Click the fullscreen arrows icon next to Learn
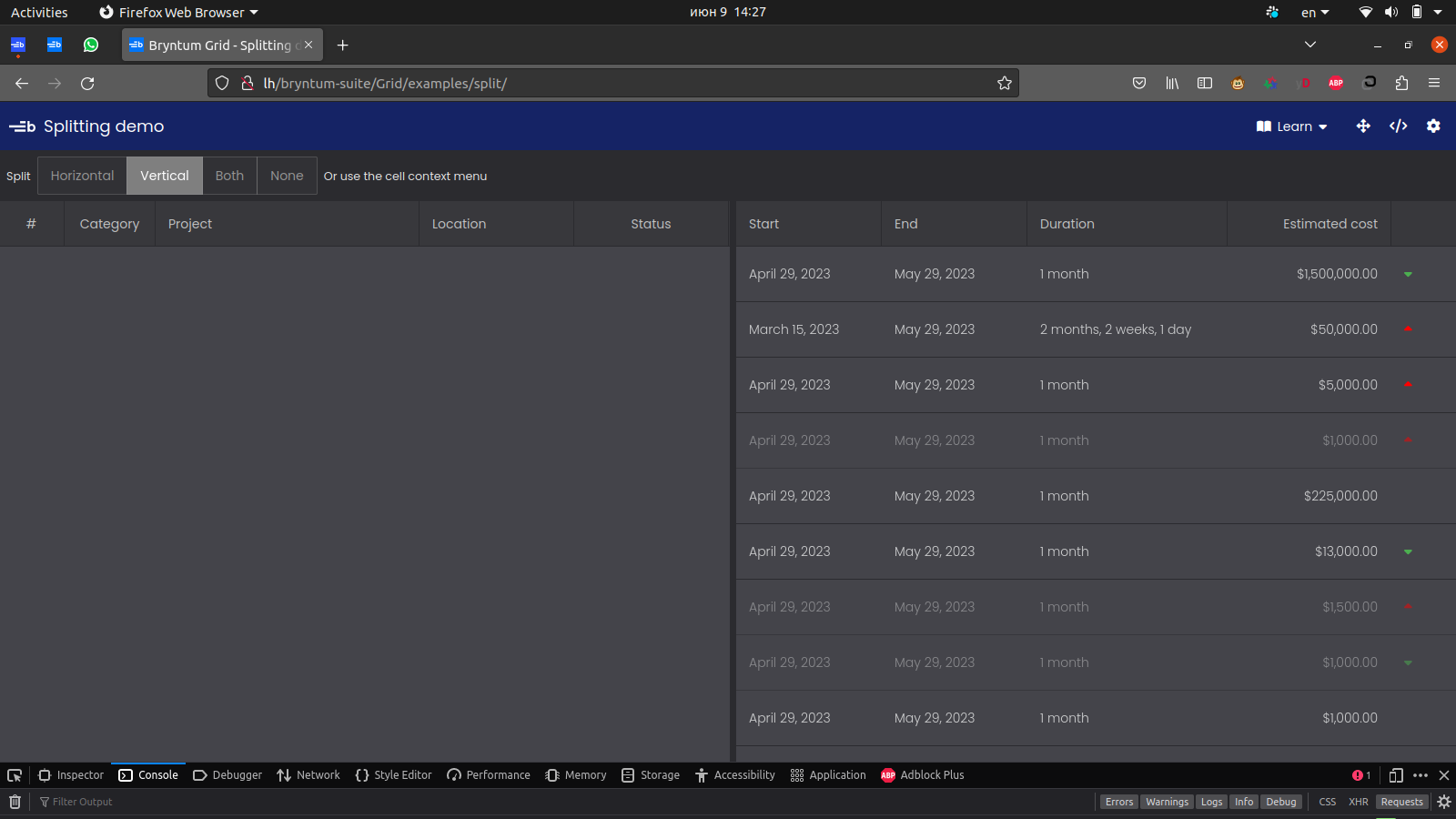This screenshot has width=1456, height=819. pyautogui.click(x=1362, y=126)
